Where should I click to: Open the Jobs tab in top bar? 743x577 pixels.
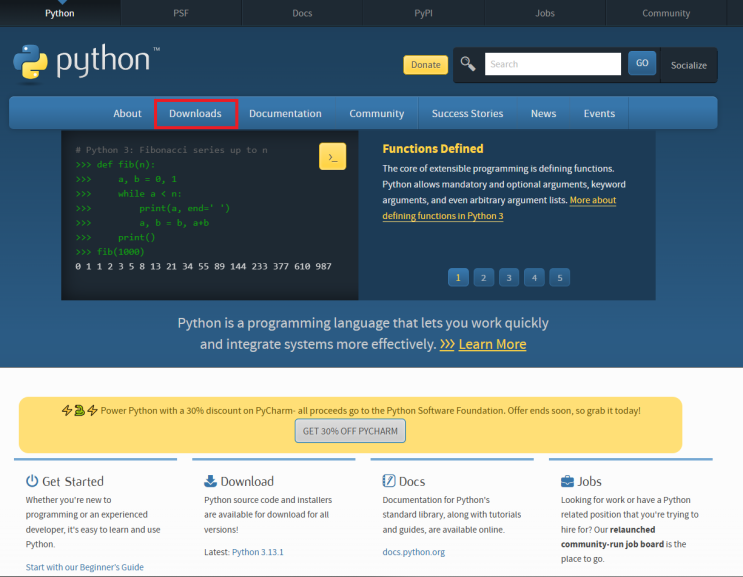[x=545, y=13]
